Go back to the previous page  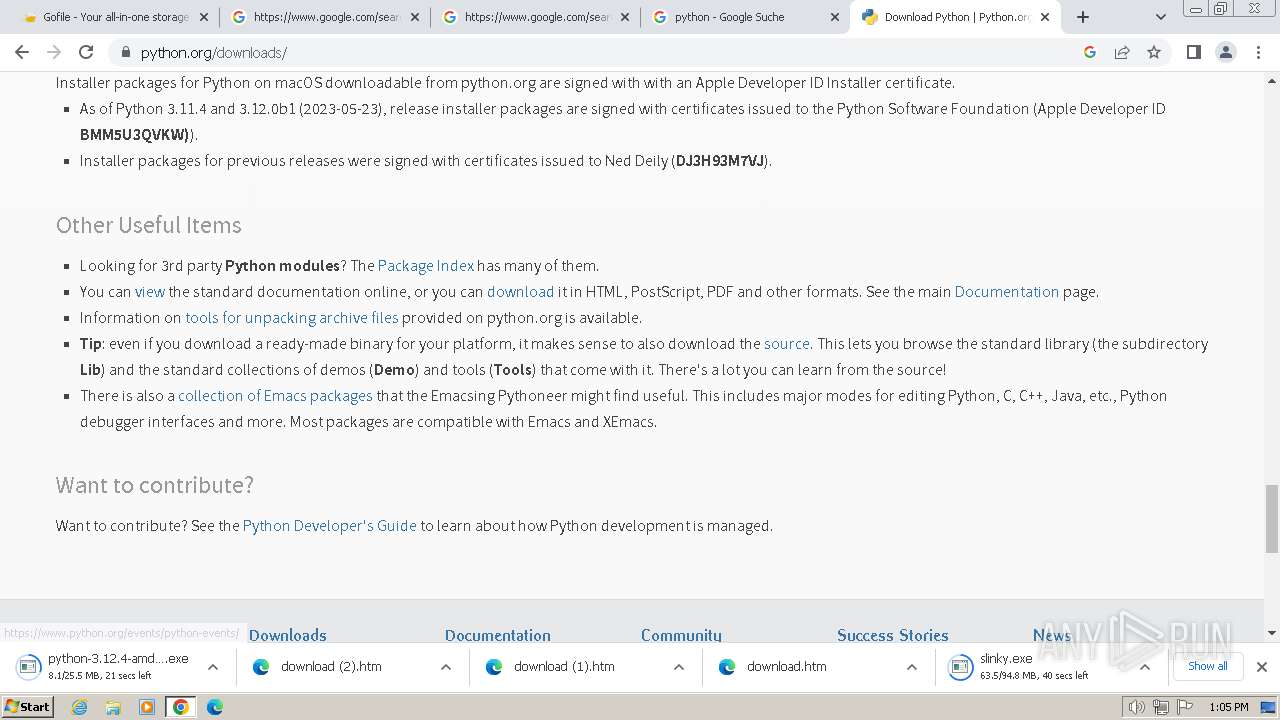pyautogui.click(x=22, y=52)
